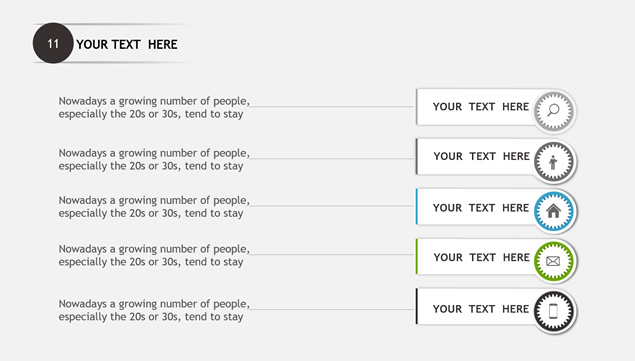Viewport: 635px width, 361px height.
Task: Select the second Nowadays paragraph text
Action: [x=154, y=159]
